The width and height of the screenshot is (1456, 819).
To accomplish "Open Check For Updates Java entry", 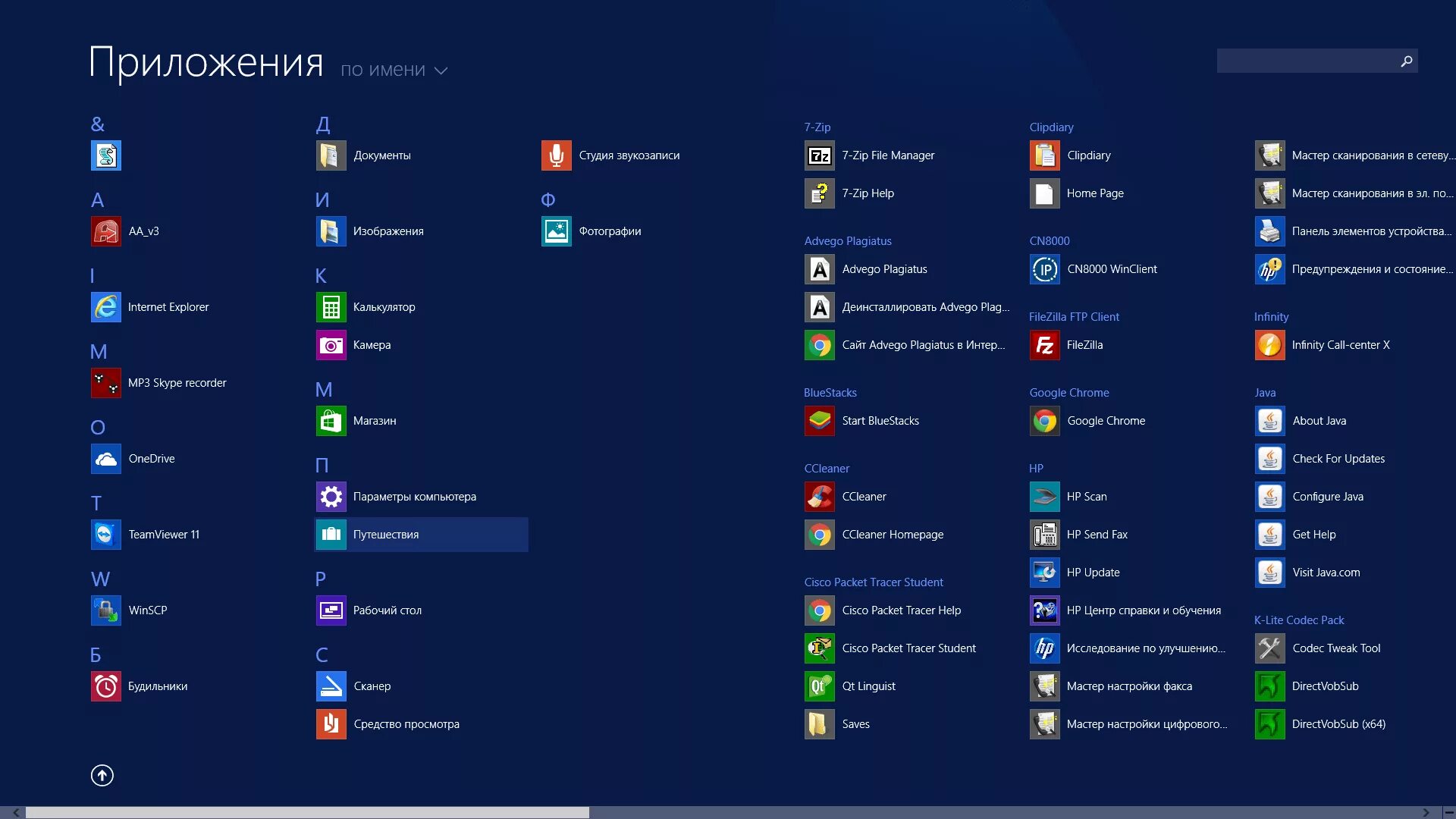I will 1320,459.
